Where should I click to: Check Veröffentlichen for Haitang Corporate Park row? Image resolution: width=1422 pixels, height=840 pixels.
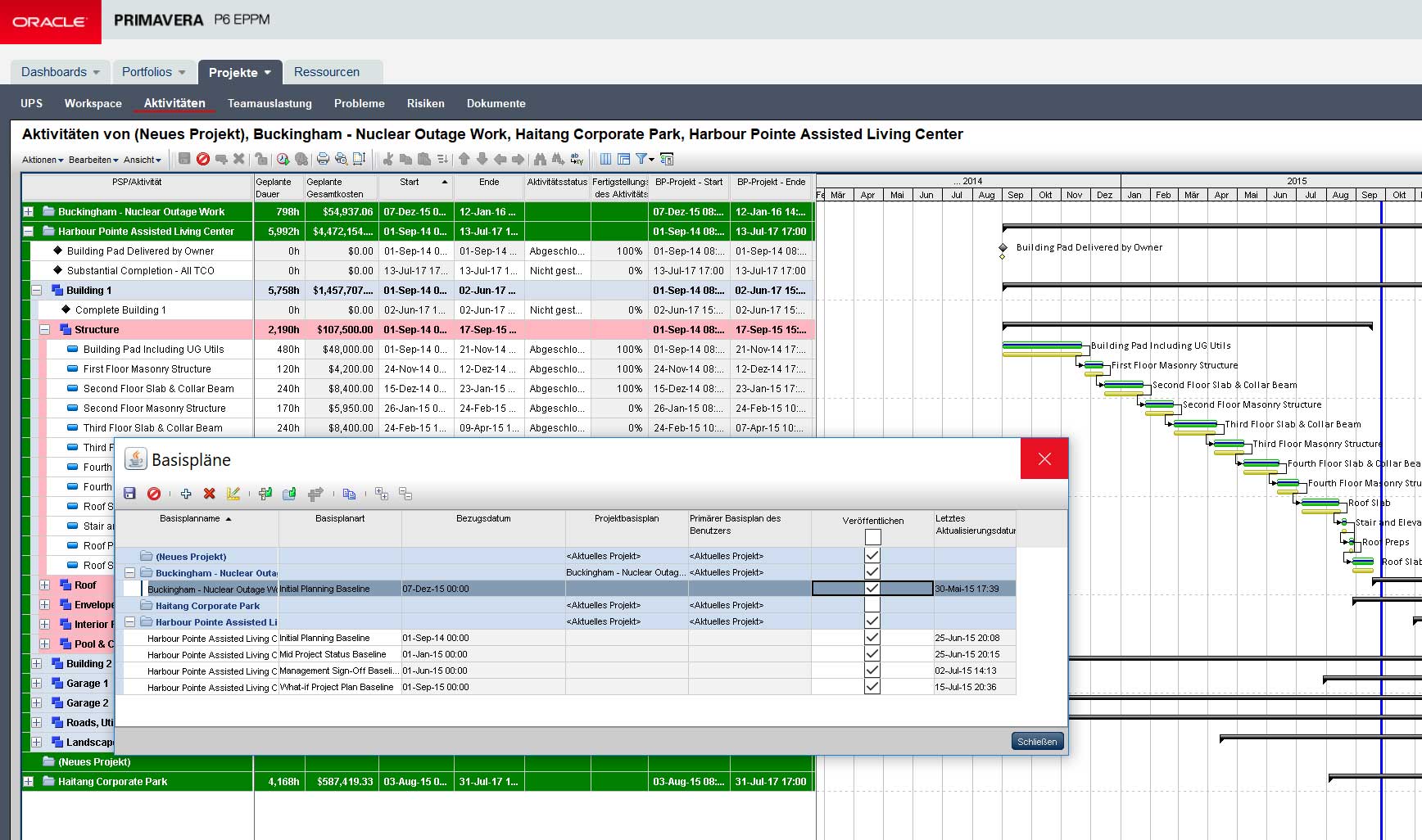point(872,605)
